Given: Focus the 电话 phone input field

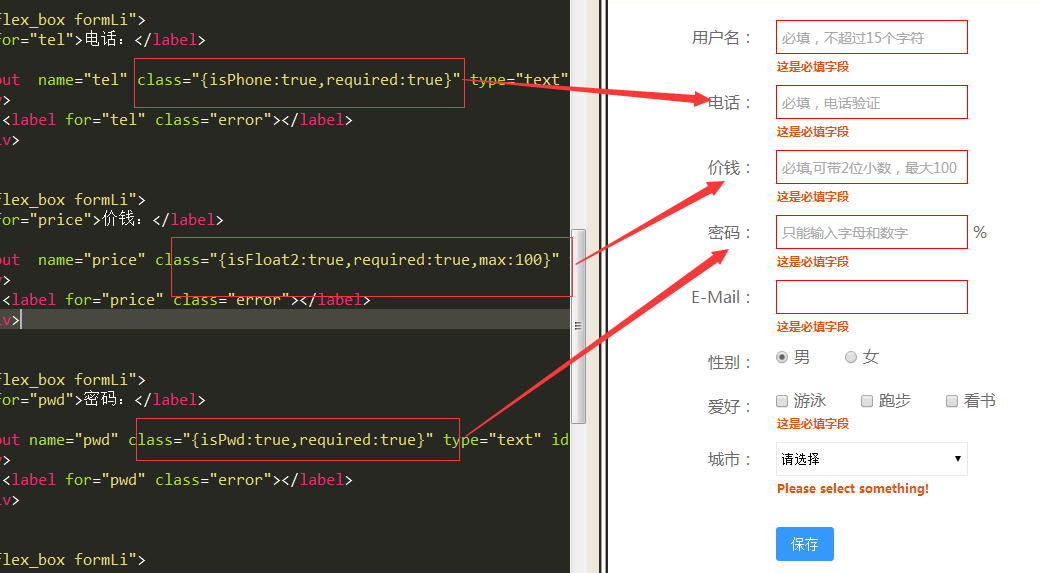Looking at the screenshot, I should pyautogui.click(x=872, y=102).
